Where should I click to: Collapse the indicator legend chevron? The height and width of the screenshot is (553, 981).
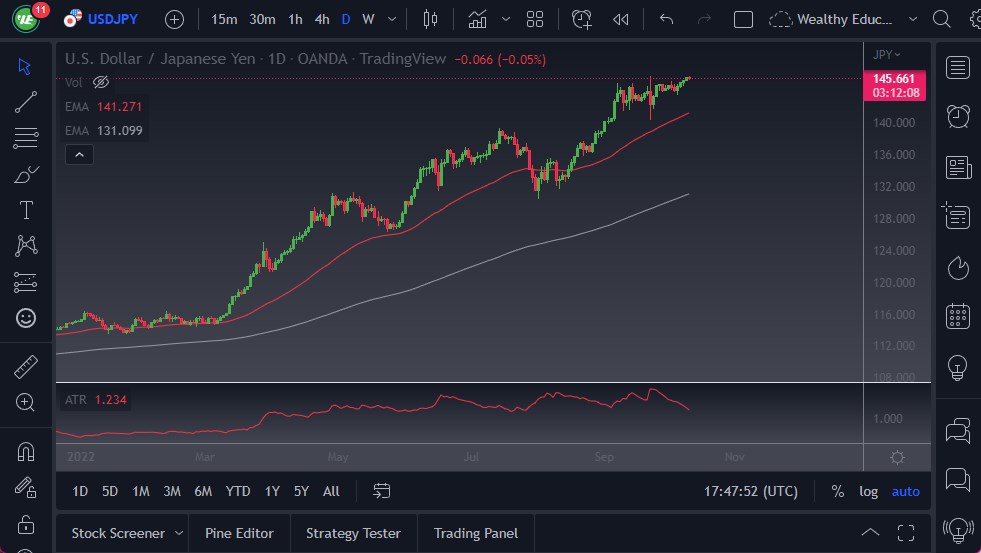[79, 154]
